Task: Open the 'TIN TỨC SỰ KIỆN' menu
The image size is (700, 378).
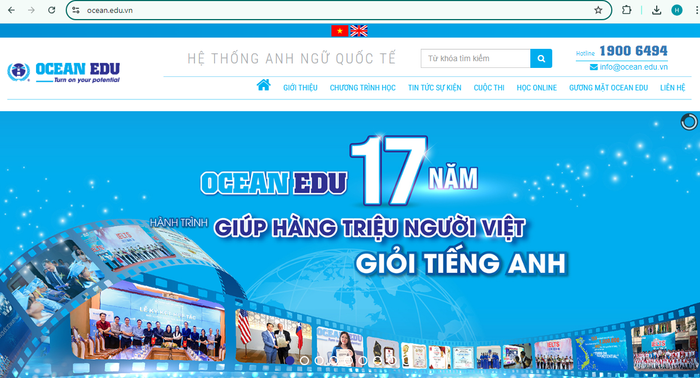Action: (434, 87)
